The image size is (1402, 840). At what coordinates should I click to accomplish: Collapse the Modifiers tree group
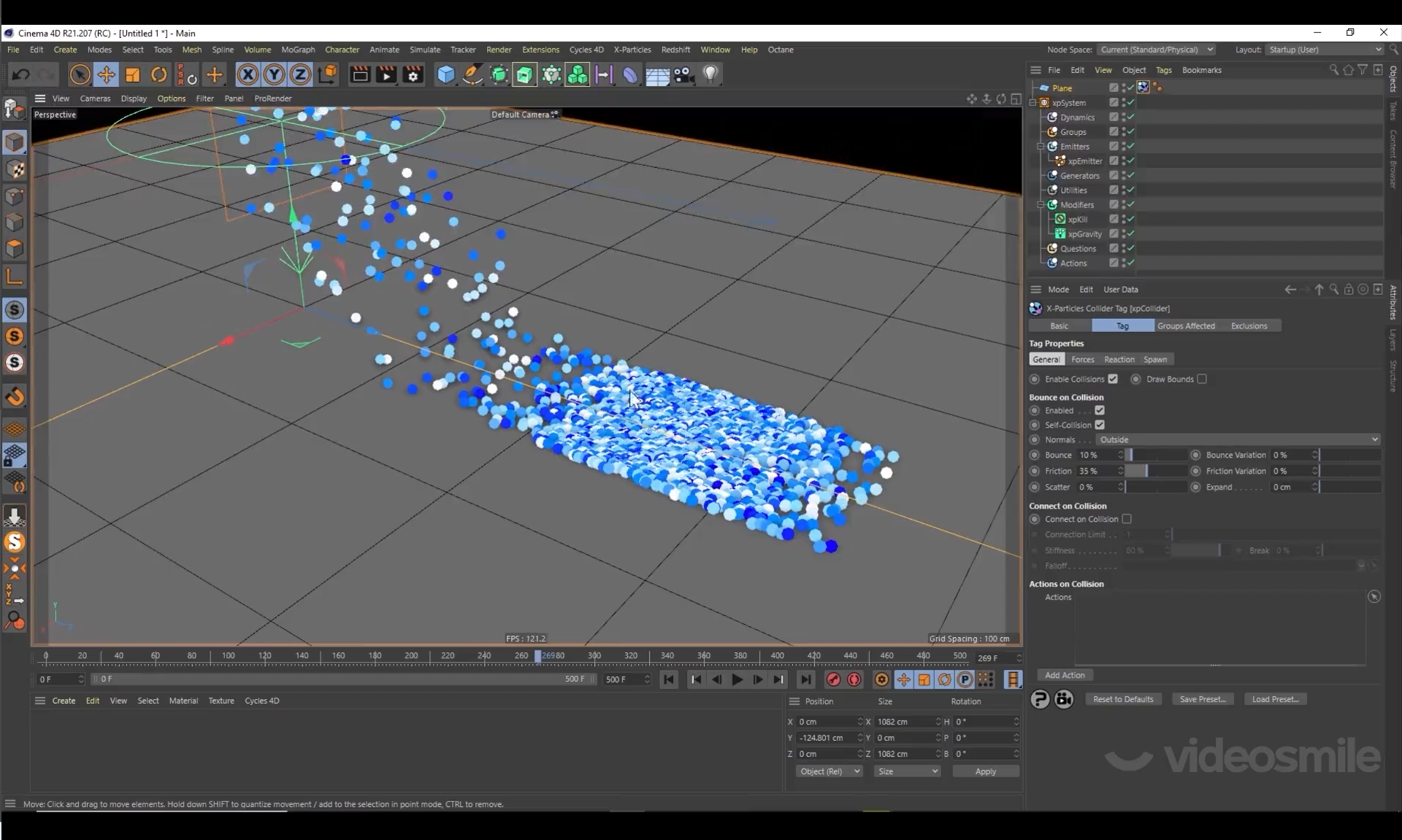tap(1041, 205)
